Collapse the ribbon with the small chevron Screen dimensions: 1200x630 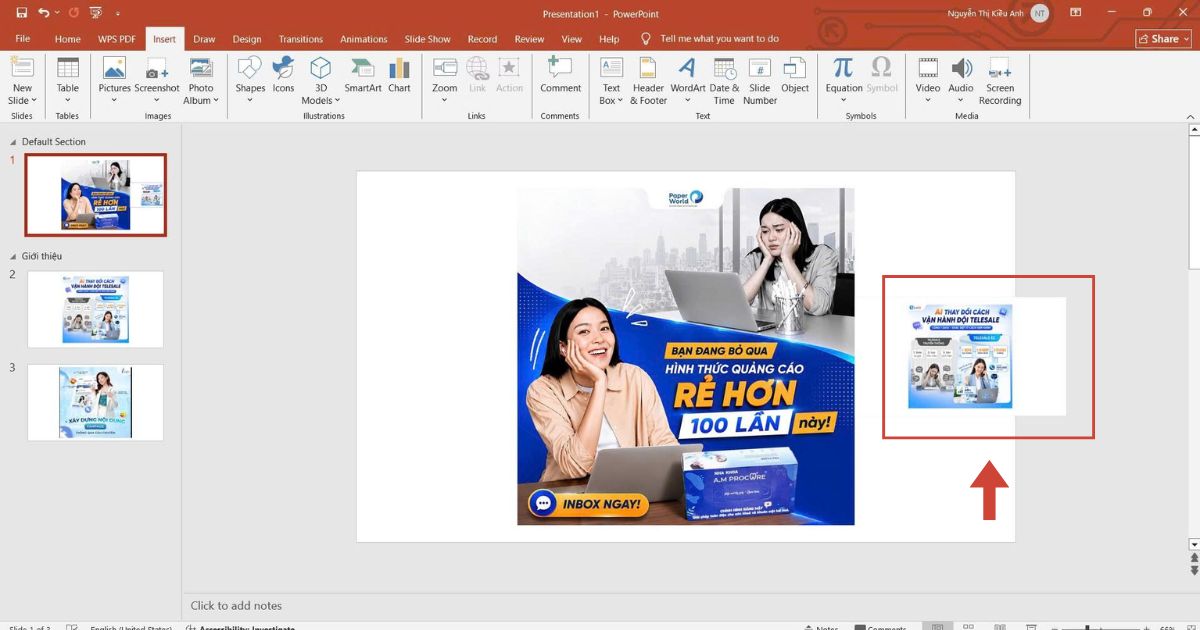tap(1191, 116)
